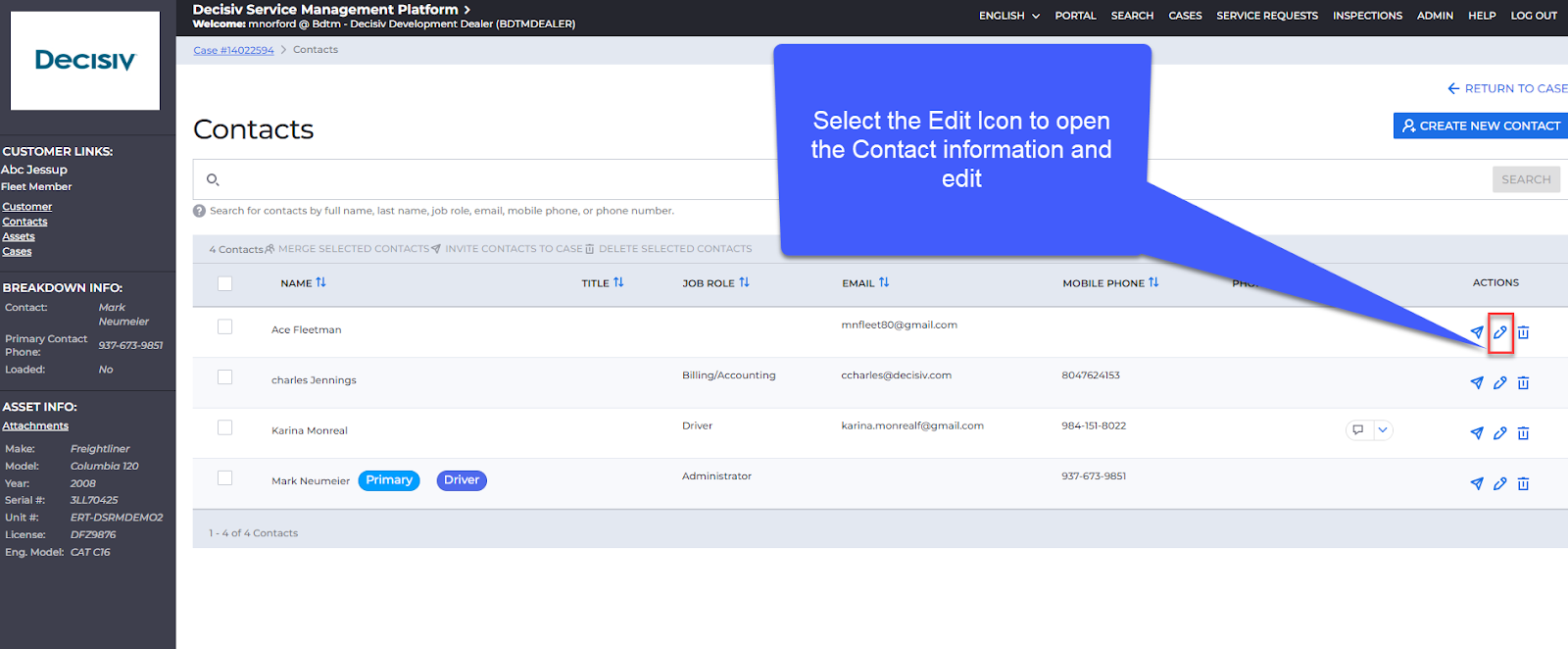Open the Search menu item

point(1132,16)
